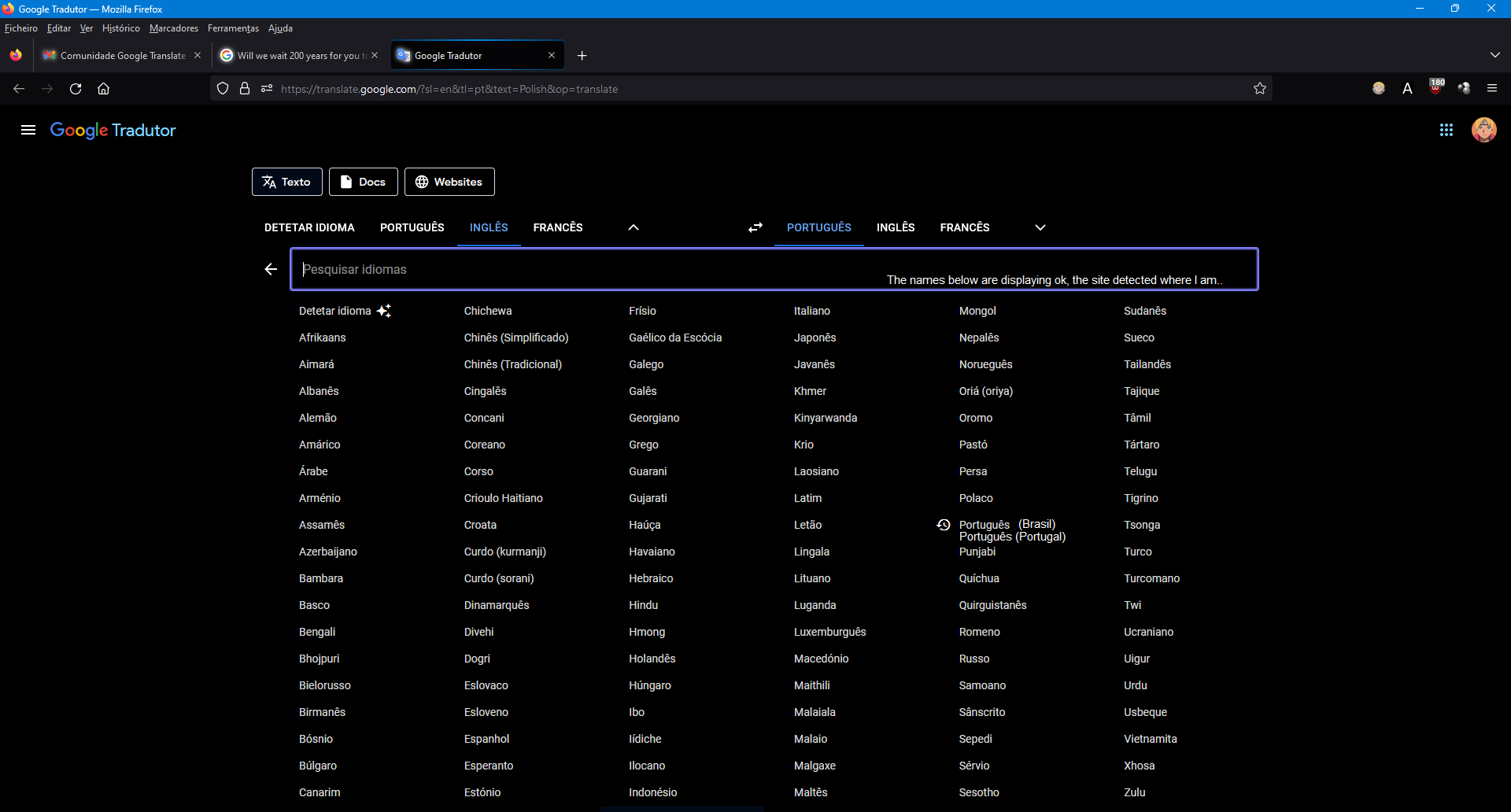
Task: Select Ucraniano from the list
Action: [x=1149, y=632]
